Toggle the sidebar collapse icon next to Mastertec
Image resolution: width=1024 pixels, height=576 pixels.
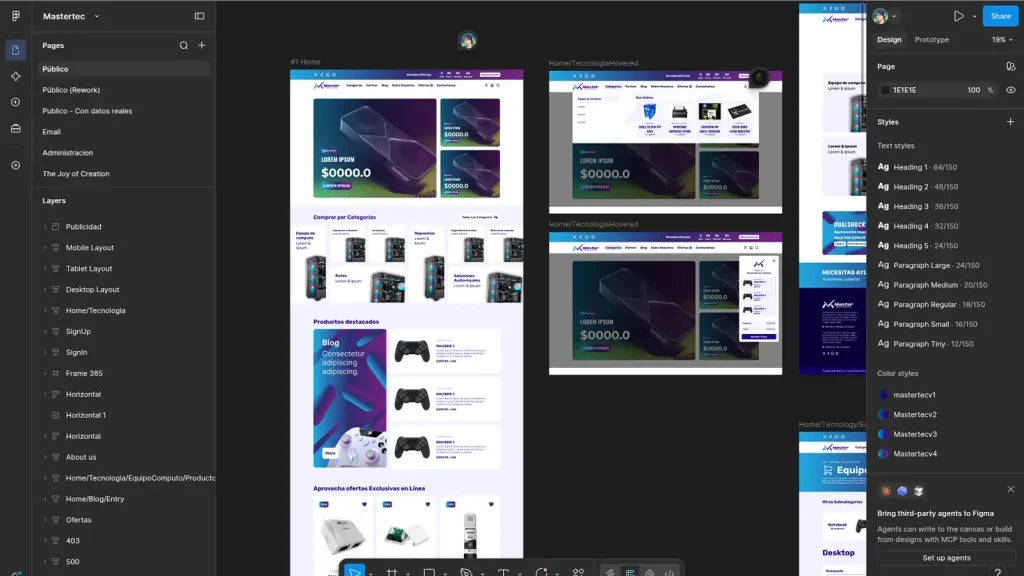199,16
